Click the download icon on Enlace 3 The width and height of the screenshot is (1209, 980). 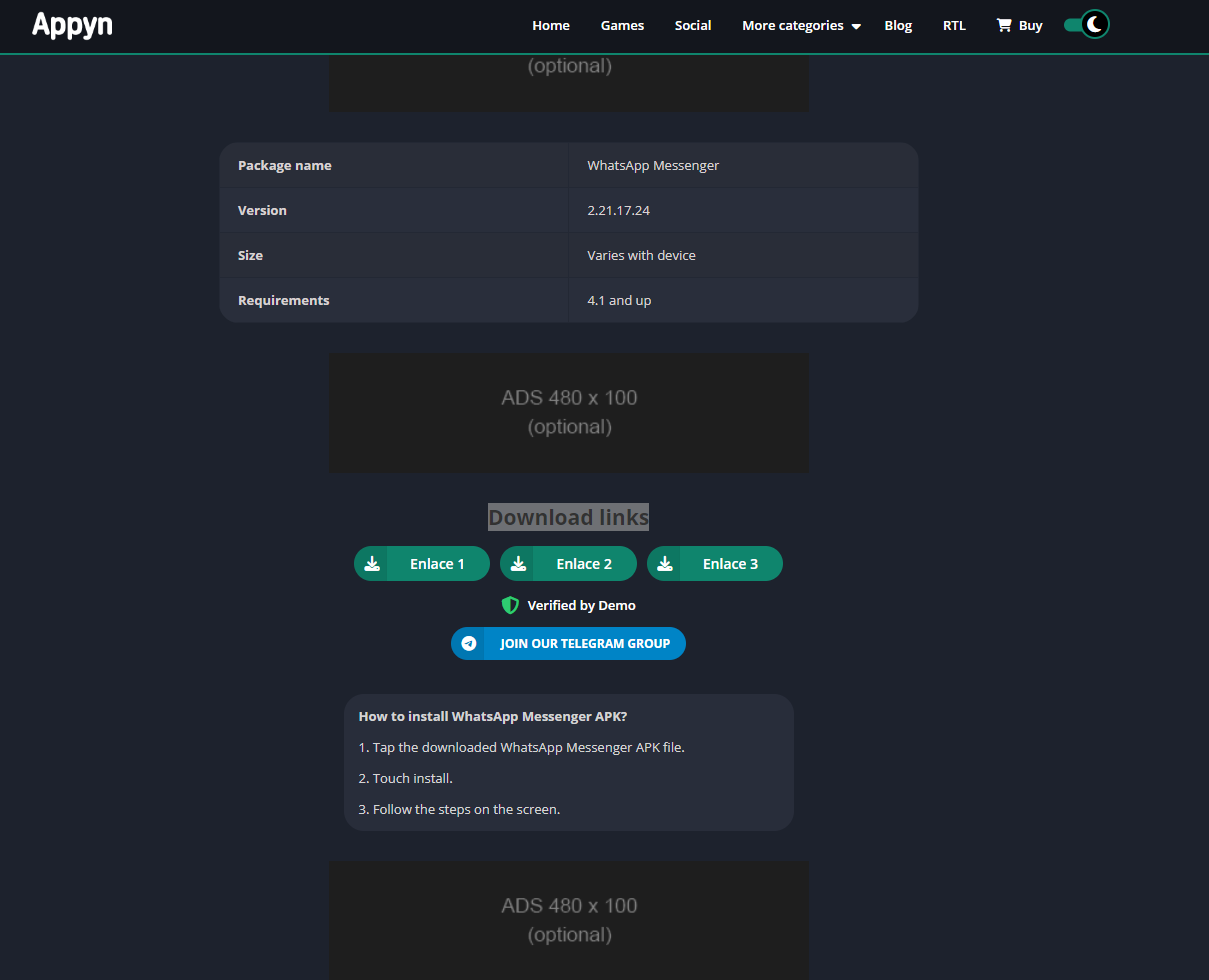coord(665,564)
